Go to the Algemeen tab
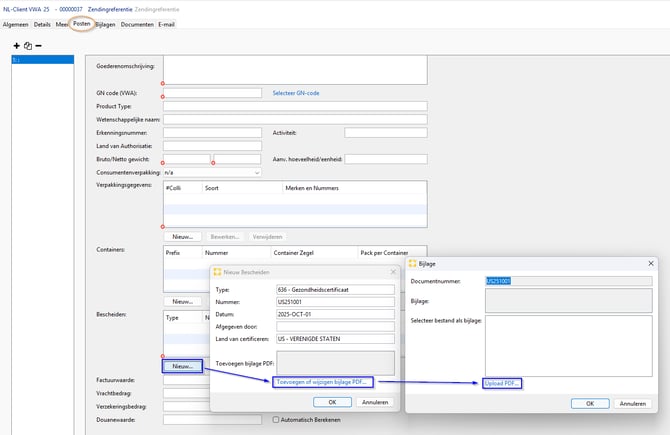The image size is (670, 435). point(16,24)
